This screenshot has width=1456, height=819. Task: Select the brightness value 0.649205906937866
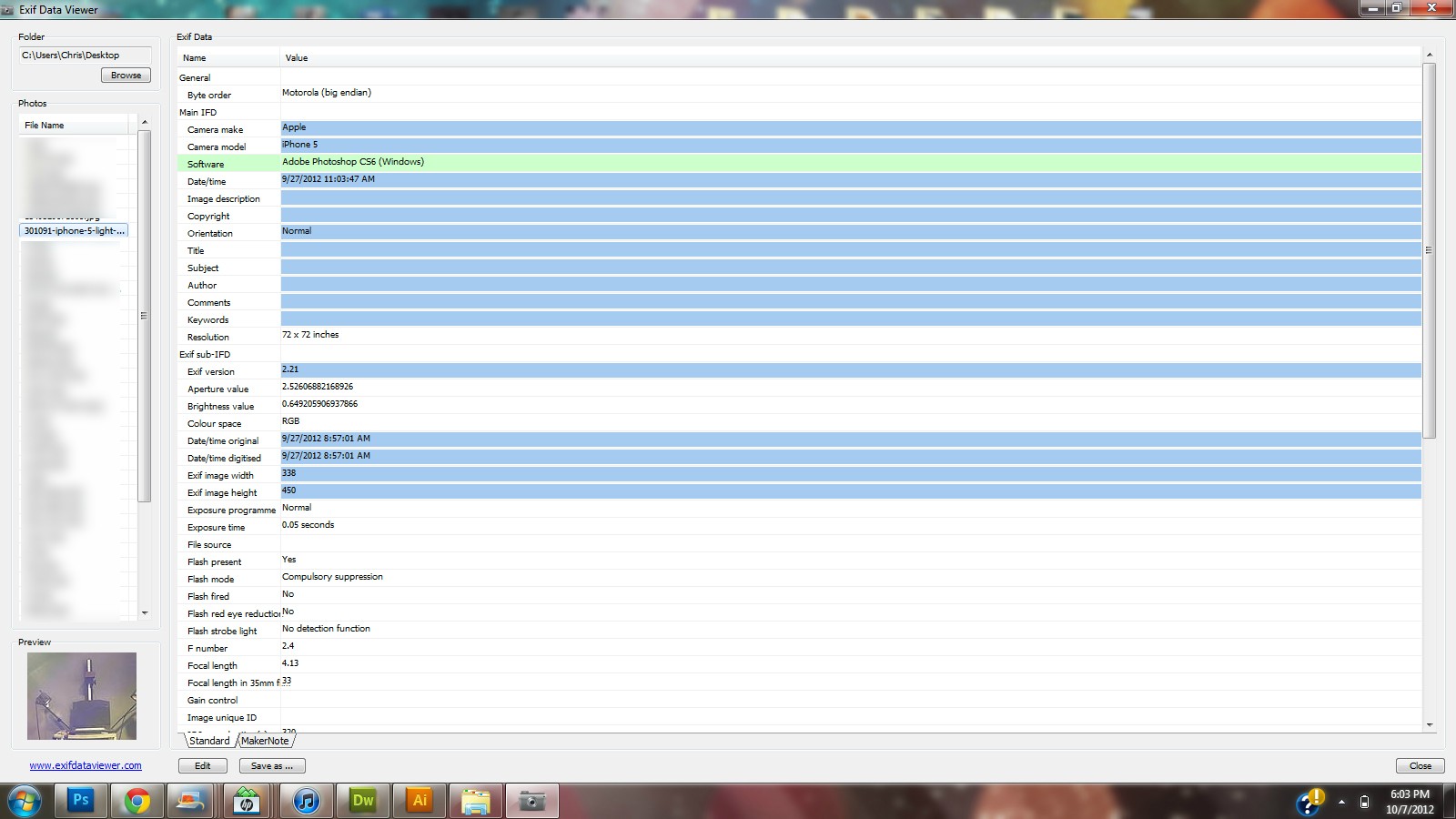(319, 404)
